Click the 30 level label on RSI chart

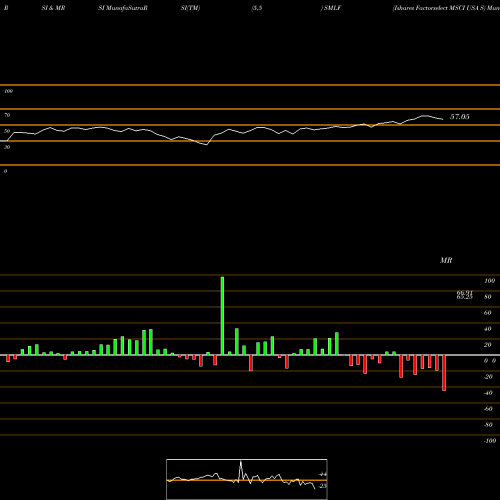[x=7, y=147]
